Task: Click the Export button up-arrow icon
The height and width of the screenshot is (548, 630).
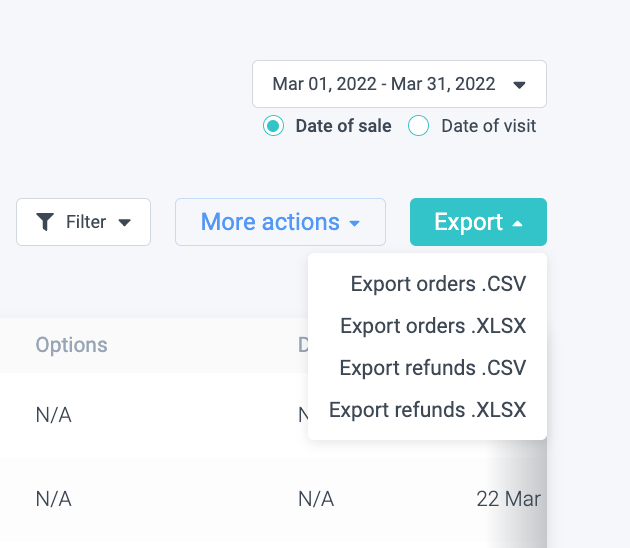Action: coord(517,223)
